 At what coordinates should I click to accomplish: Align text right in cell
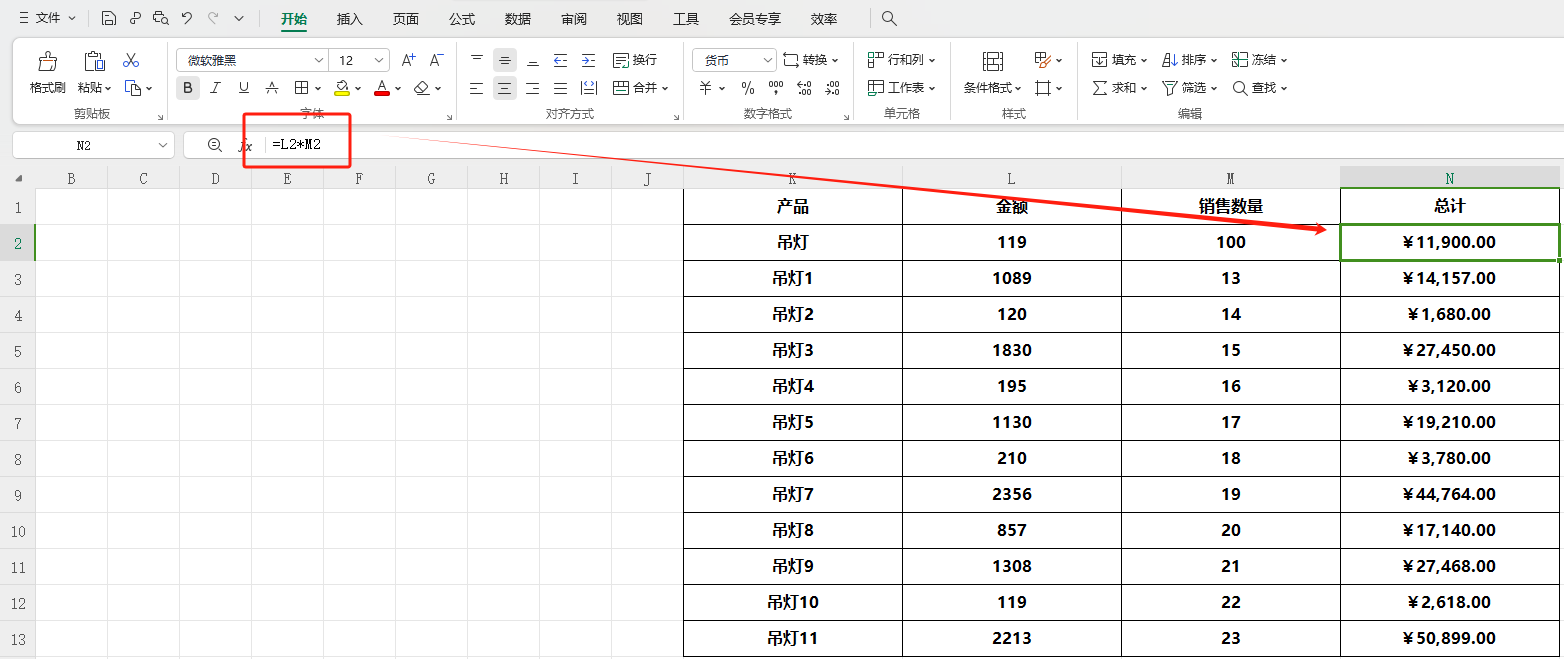click(532, 88)
